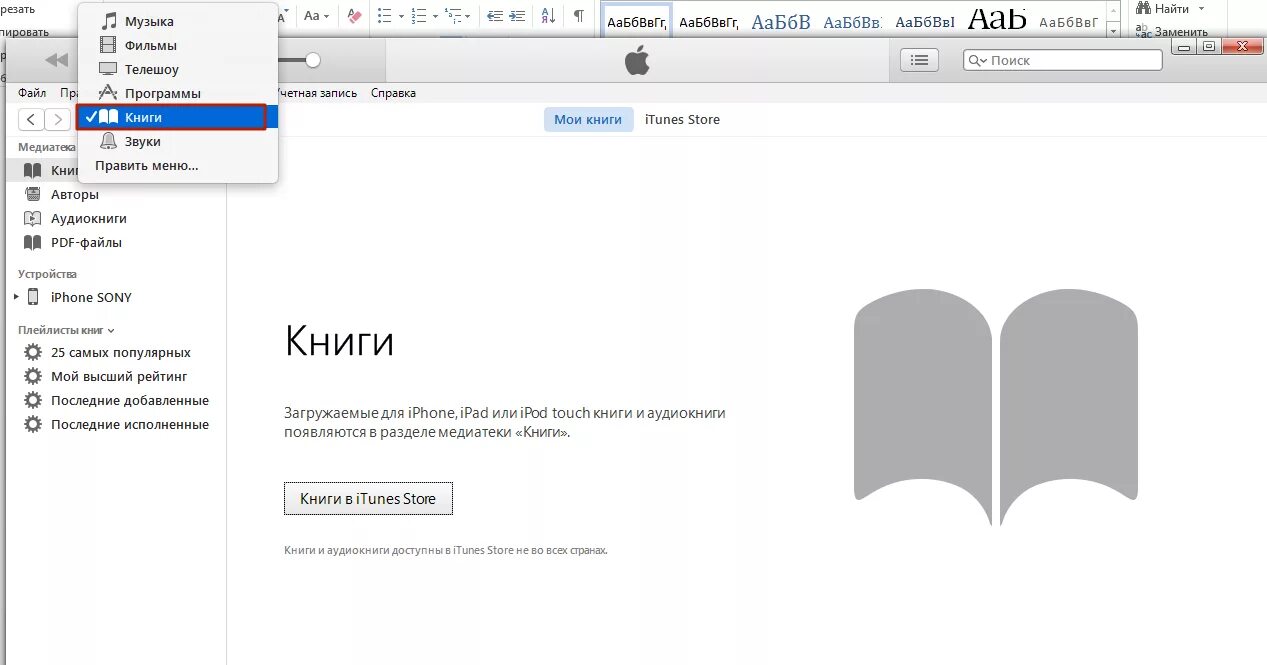
Task: Apply the big black АаЬ title style
Action: point(996,20)
